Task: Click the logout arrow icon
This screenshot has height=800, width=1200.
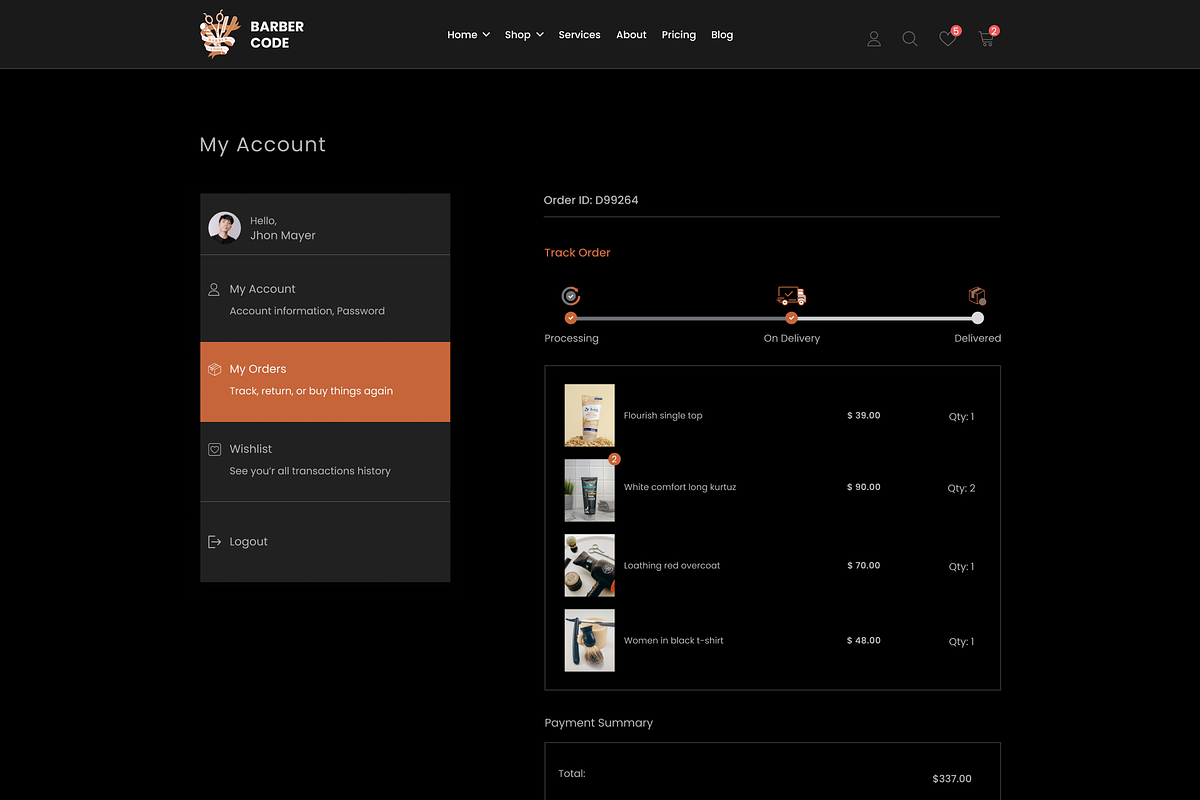Action: tap(214, 541)
